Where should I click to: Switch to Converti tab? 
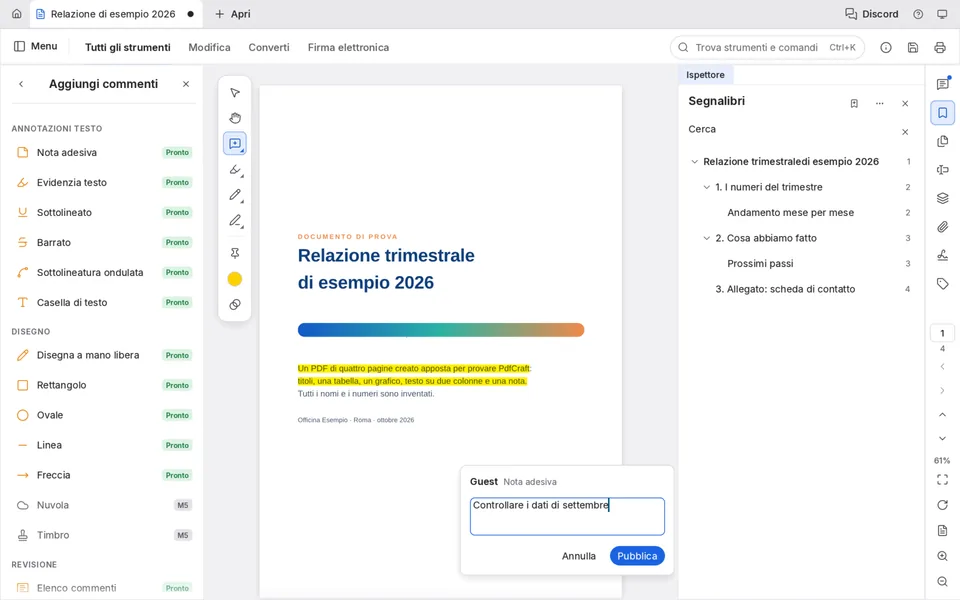tap(269, 47)
